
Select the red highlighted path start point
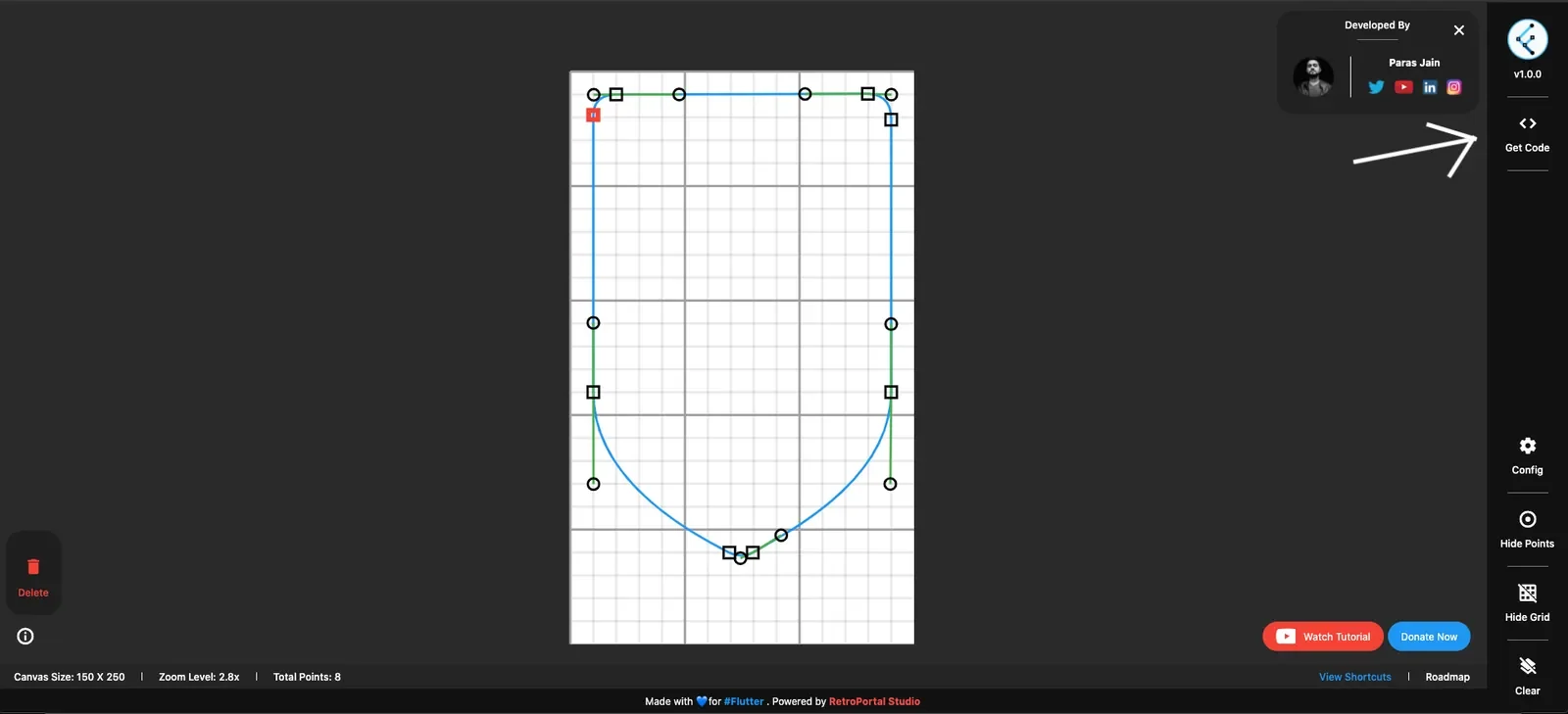[593, 115]
